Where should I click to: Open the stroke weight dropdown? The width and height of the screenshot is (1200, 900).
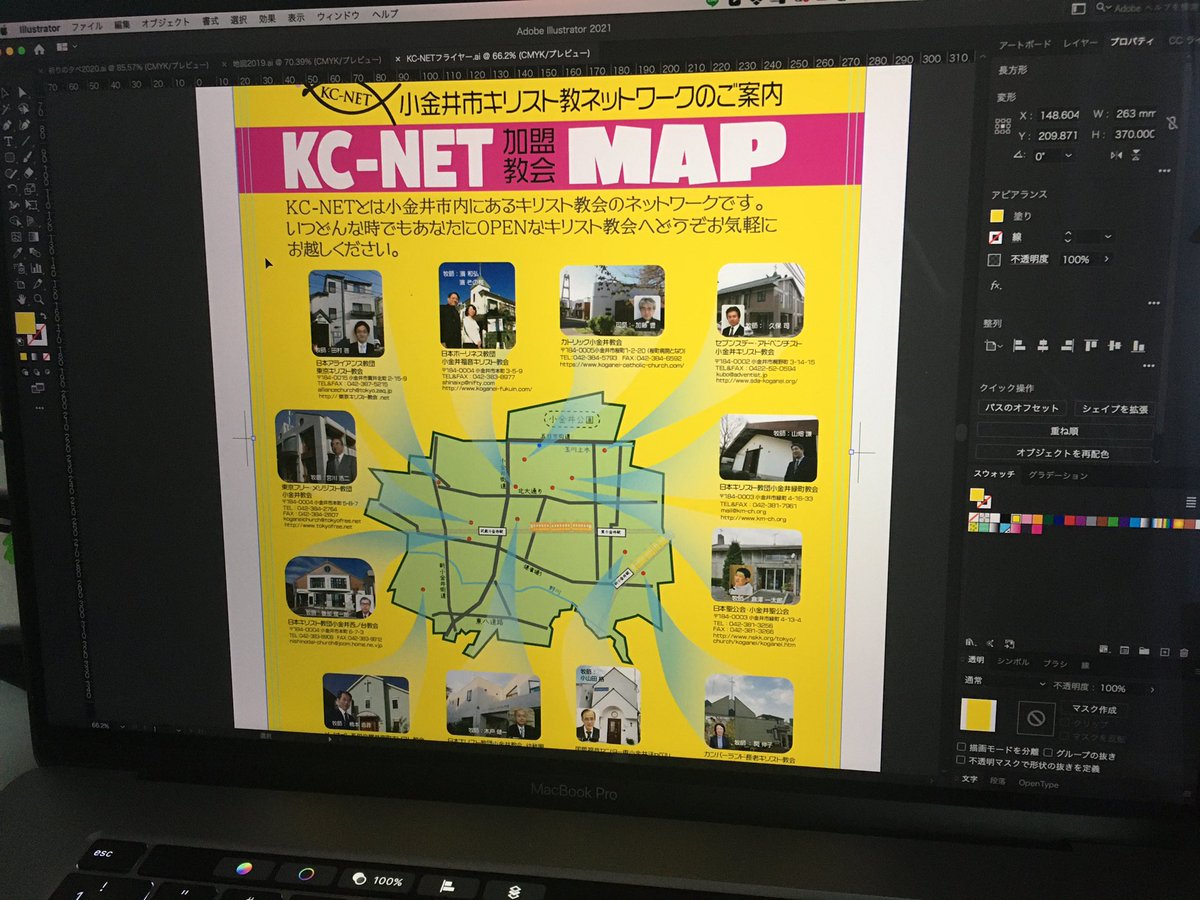coord(1108,237)
